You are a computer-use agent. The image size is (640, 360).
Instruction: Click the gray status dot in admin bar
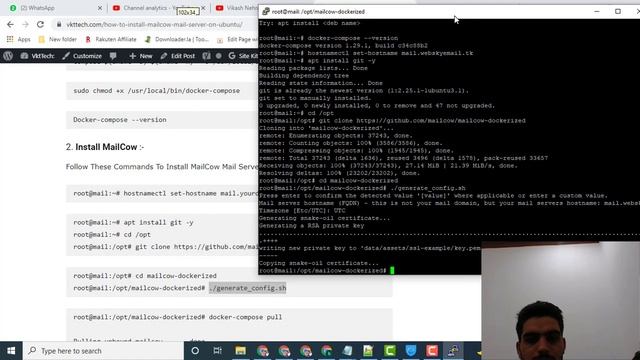[x=219, y=56]
